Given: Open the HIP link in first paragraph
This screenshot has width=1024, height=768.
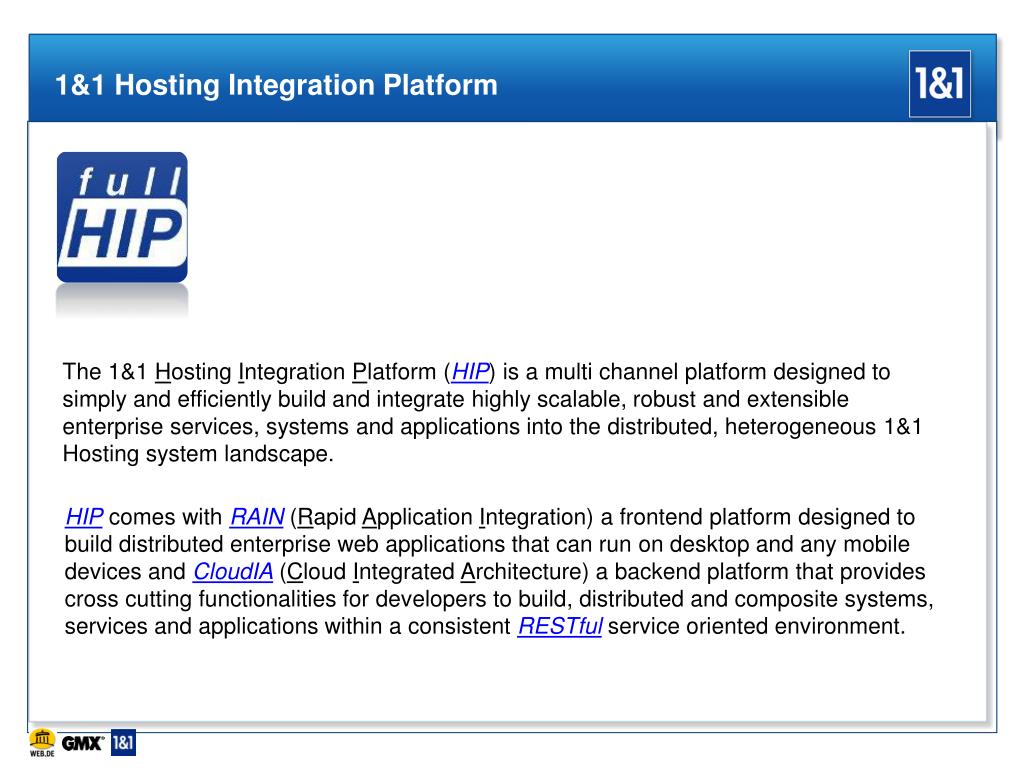Looking at the screenshot, I should (470, 372).
